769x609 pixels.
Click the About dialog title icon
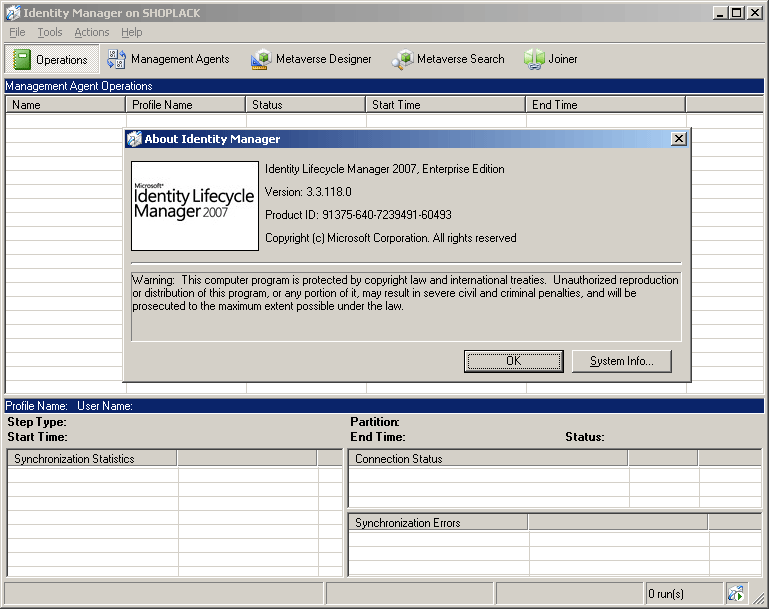tap(134, 139)
